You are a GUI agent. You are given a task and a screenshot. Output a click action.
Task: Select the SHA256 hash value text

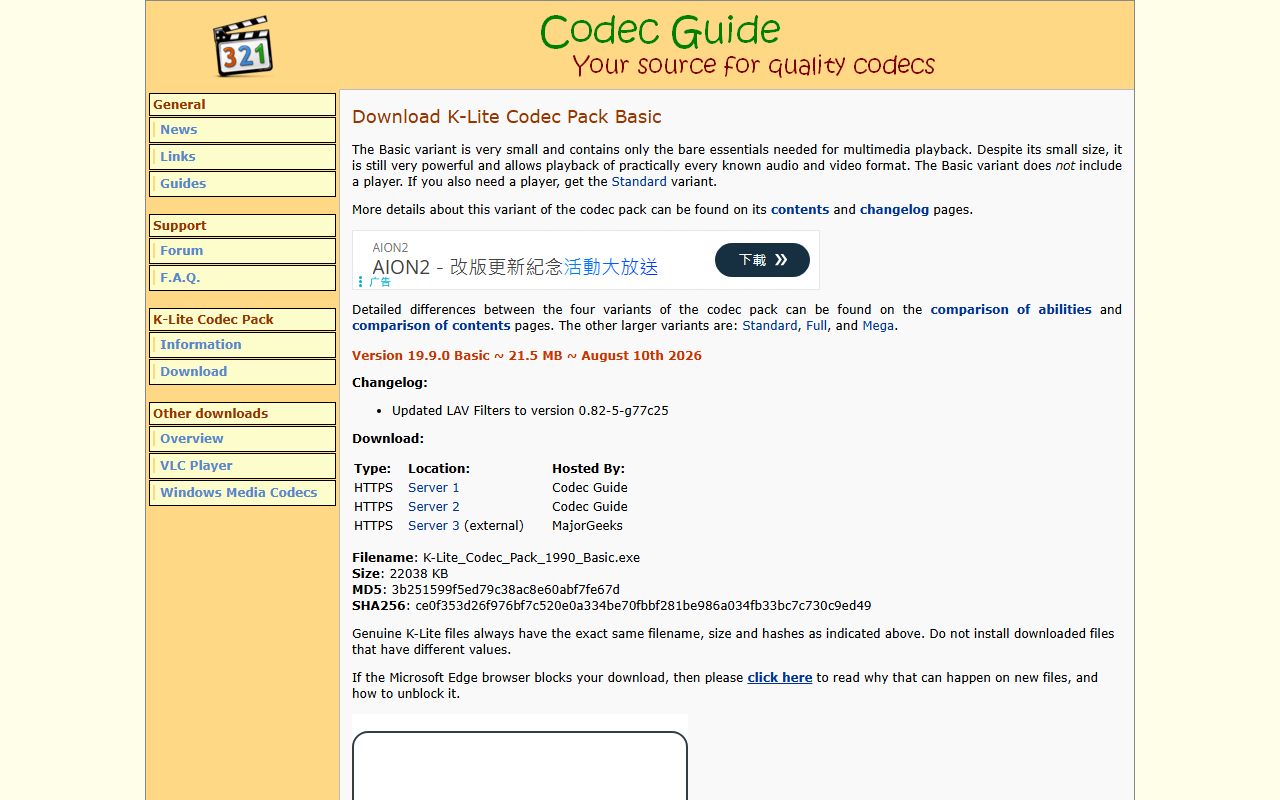click(x=643, y=606)
